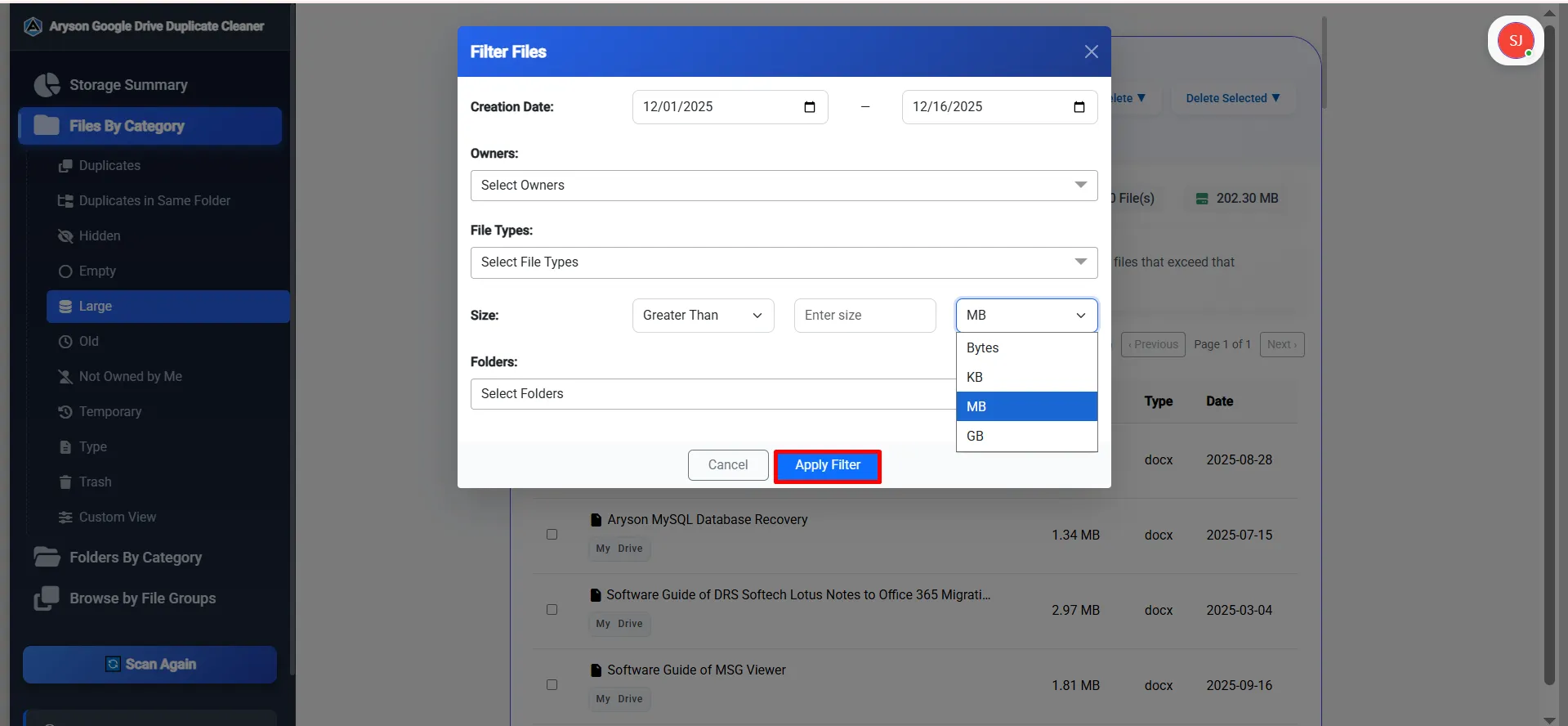Open the end date calendar picker icon

[x=1079, y=107]
